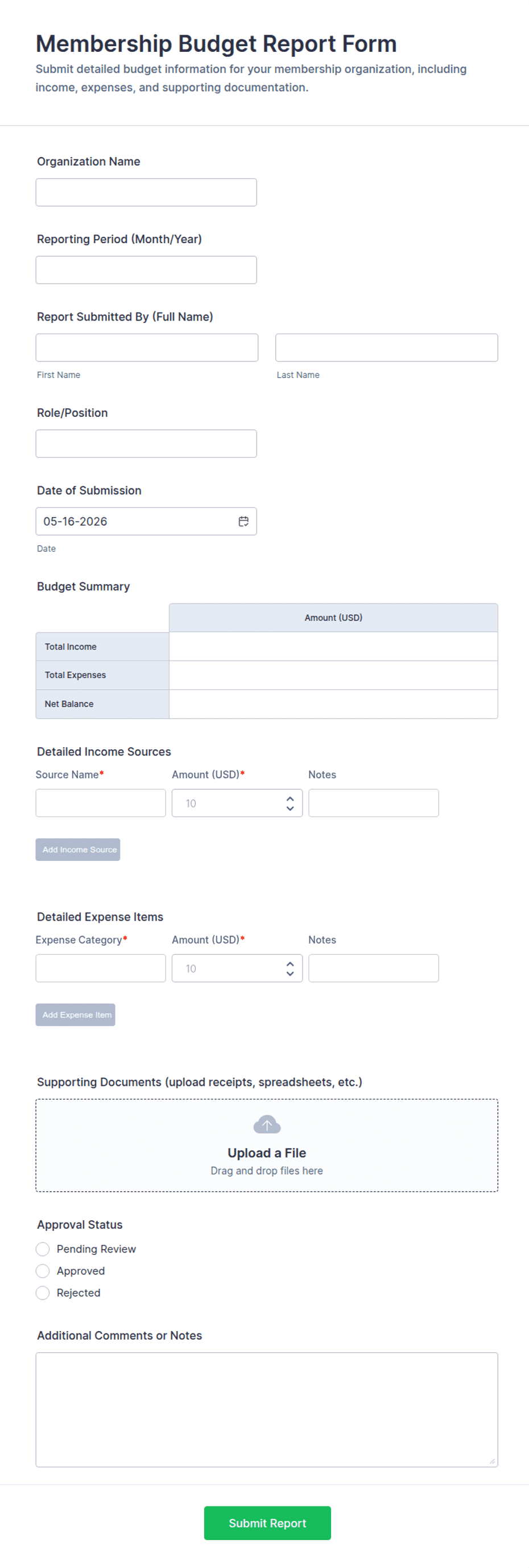Focus the Expense Category input field

click(x=101, y=968)
